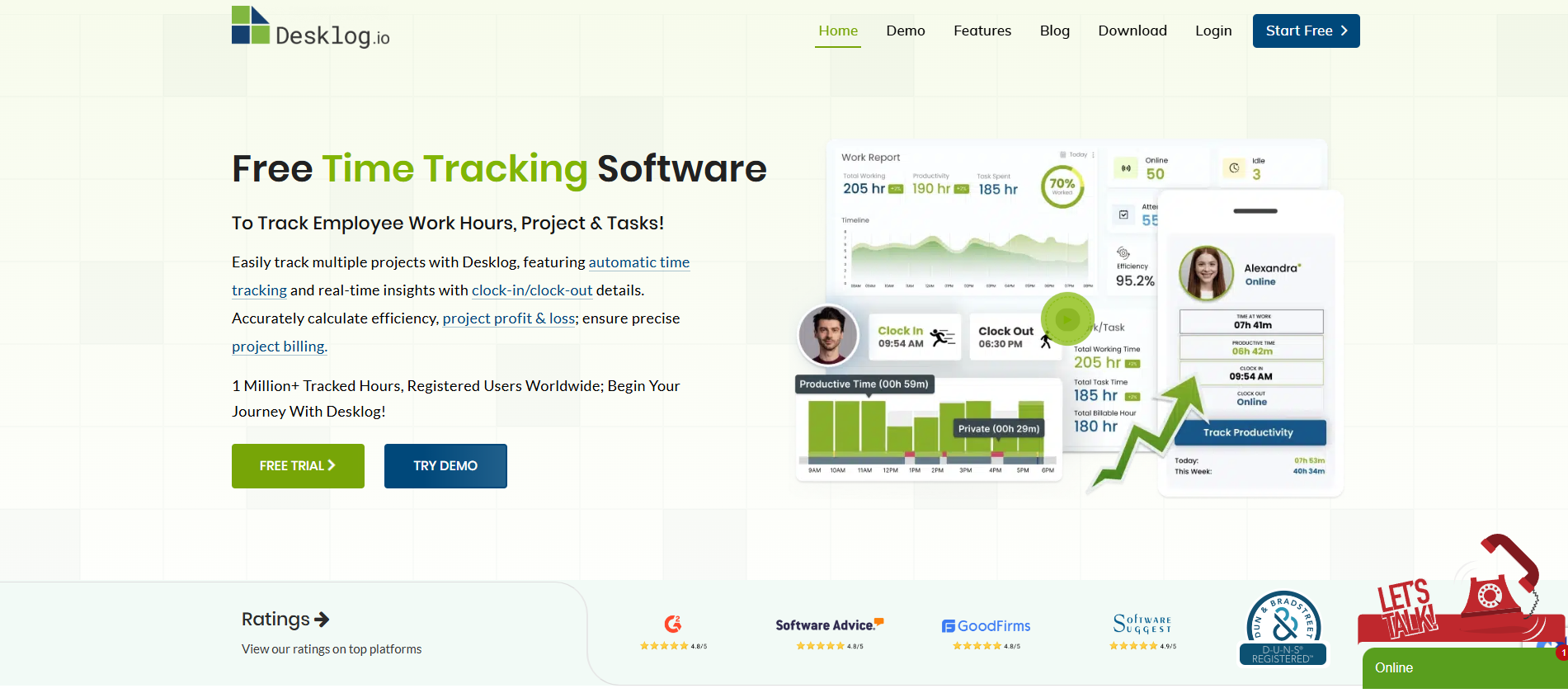Click the Work Report title in the dashboard
This screenshot has height=693, width=1568.
pyautogui.click(x=870, y=158)
